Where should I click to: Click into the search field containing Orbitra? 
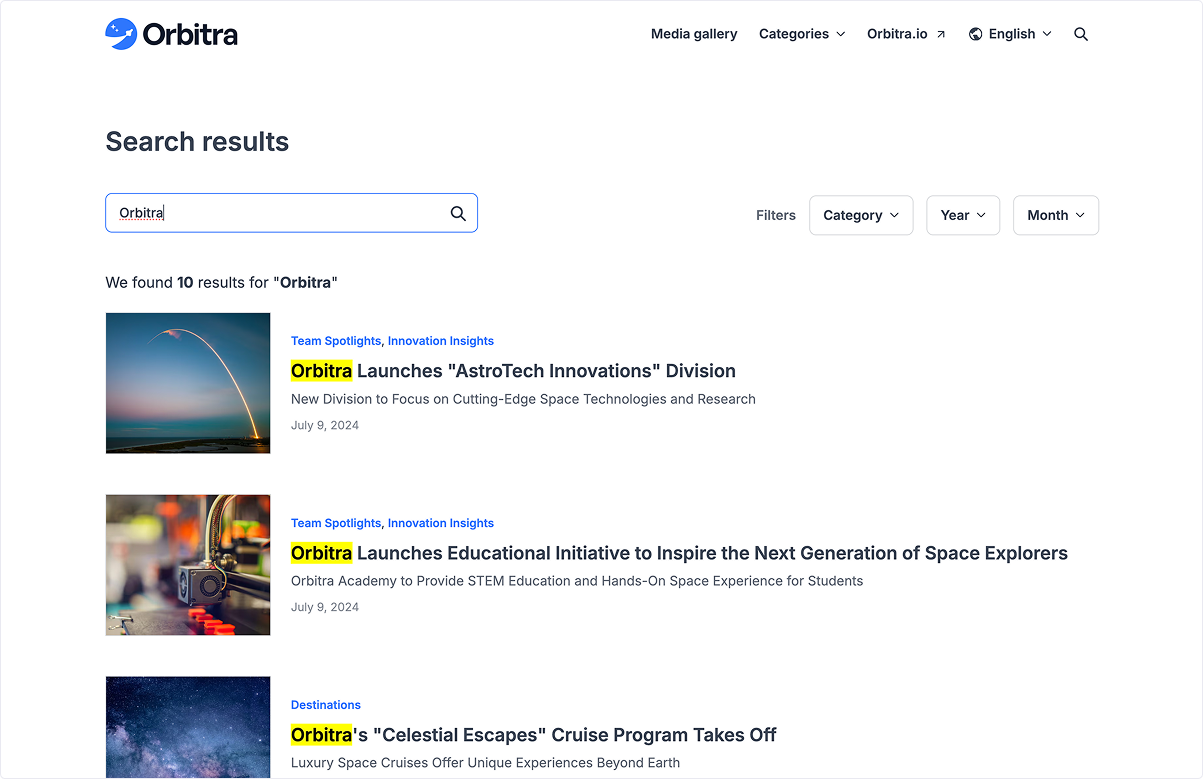[291, 213]
